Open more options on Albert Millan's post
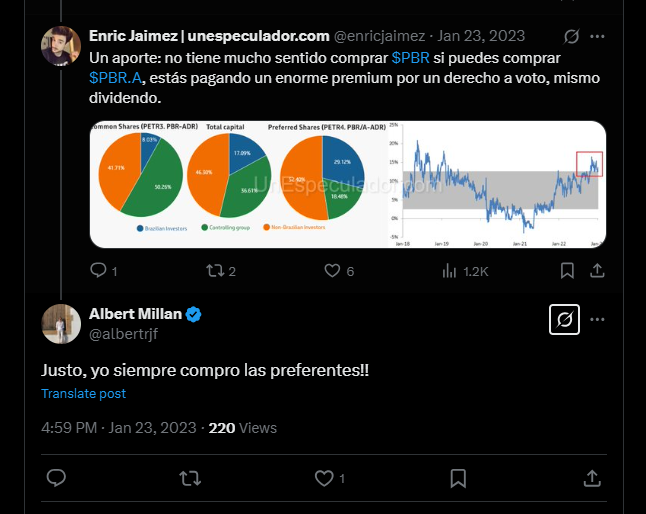This screenshot has width=646, height=514. [x=597, y=319]
